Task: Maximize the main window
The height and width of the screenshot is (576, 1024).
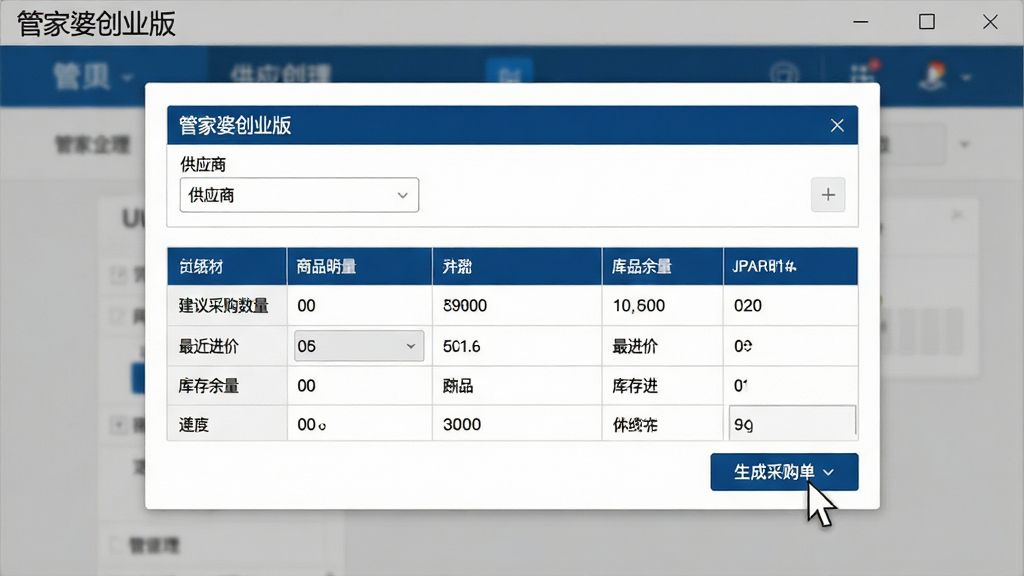Action: (926, 22)
